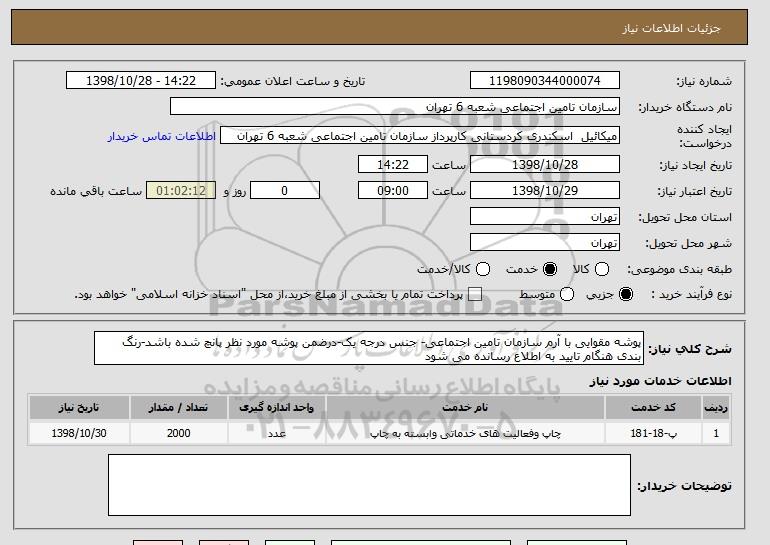Click the اطلاعات خدمات مورد نیاز heading
This screenshot has height=545, width=770.
click(x=660, y=381)
